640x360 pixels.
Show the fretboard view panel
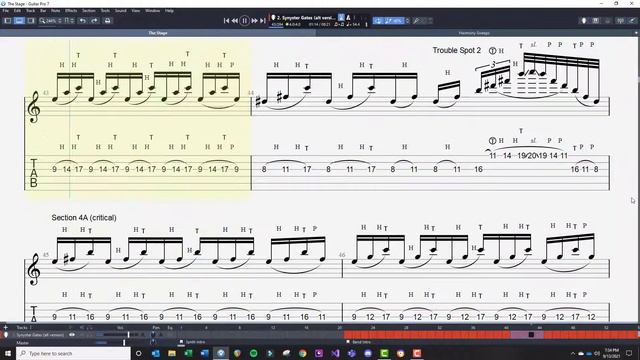pos(596,20)
